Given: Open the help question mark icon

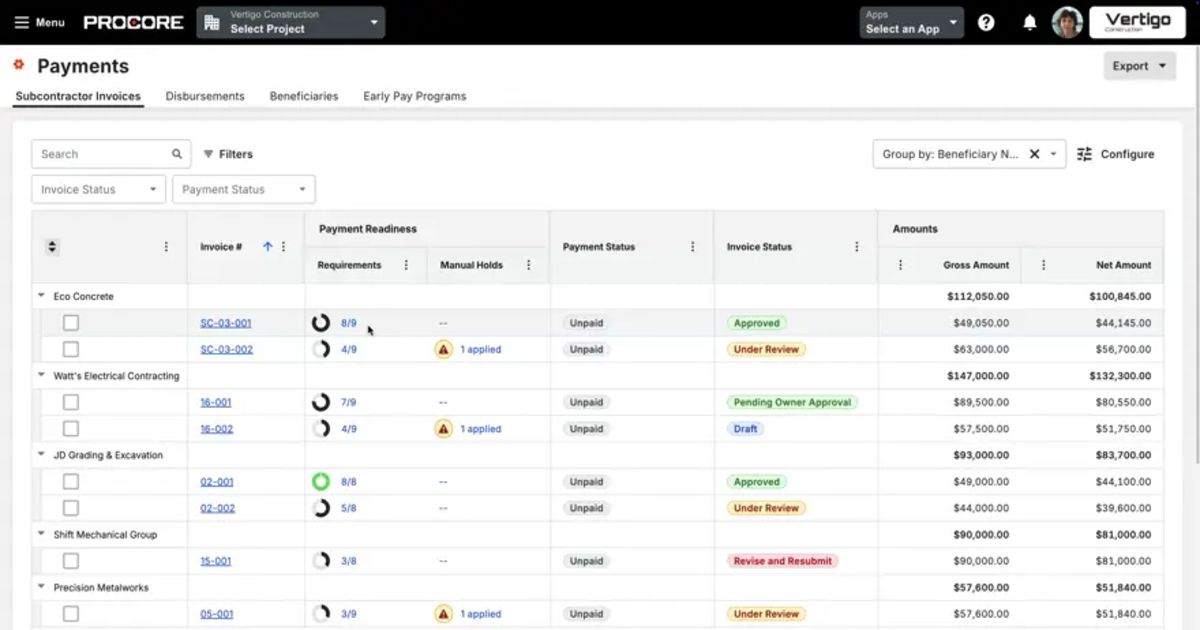Looking at the screenshot, I should pos(986,22).
